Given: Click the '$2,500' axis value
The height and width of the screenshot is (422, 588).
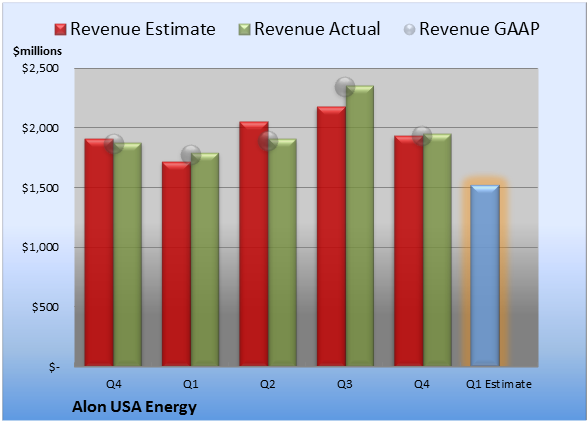Looking at the screenshot, I should [x=40, y=68].
